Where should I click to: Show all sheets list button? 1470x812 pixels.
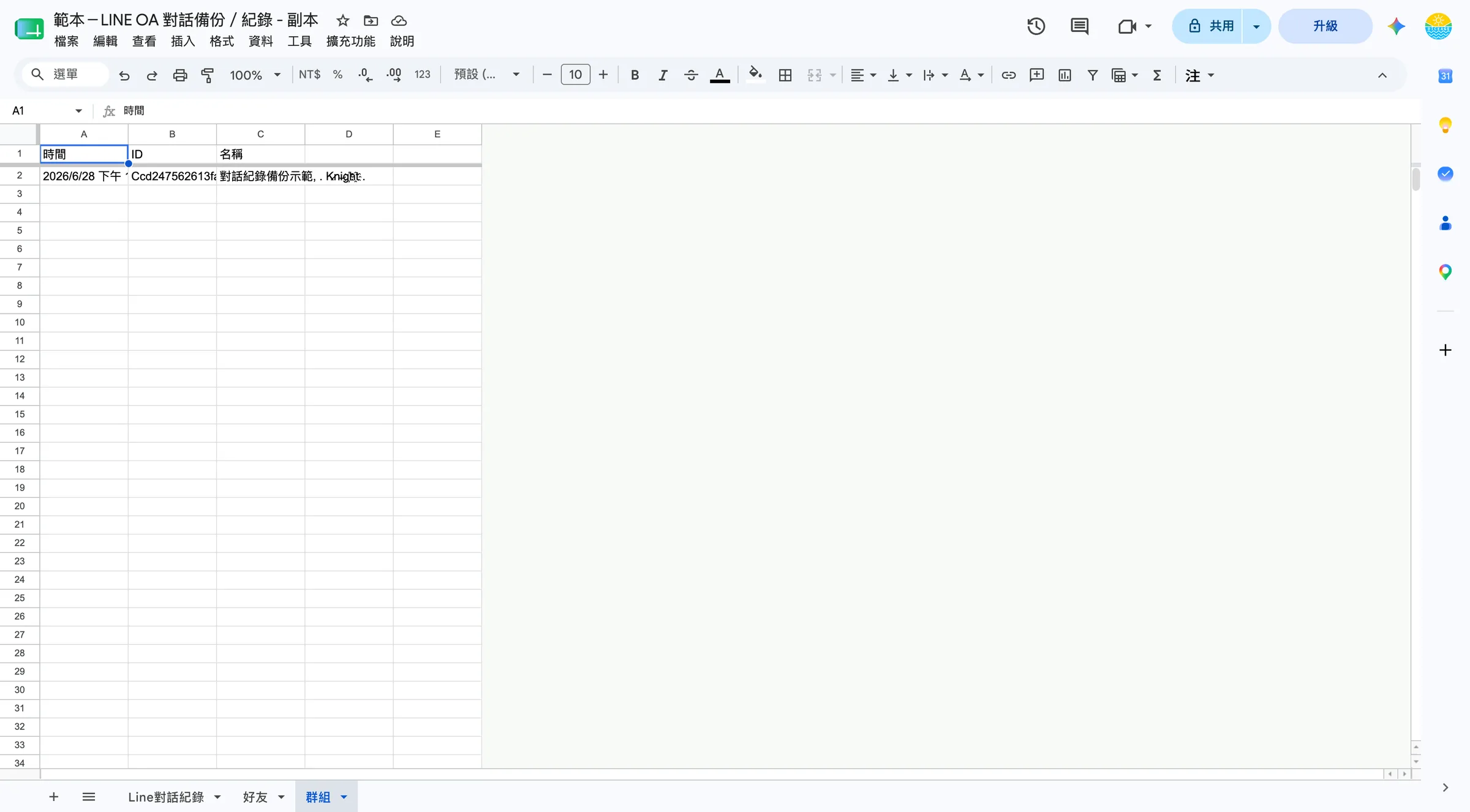(x=89, y=797)
